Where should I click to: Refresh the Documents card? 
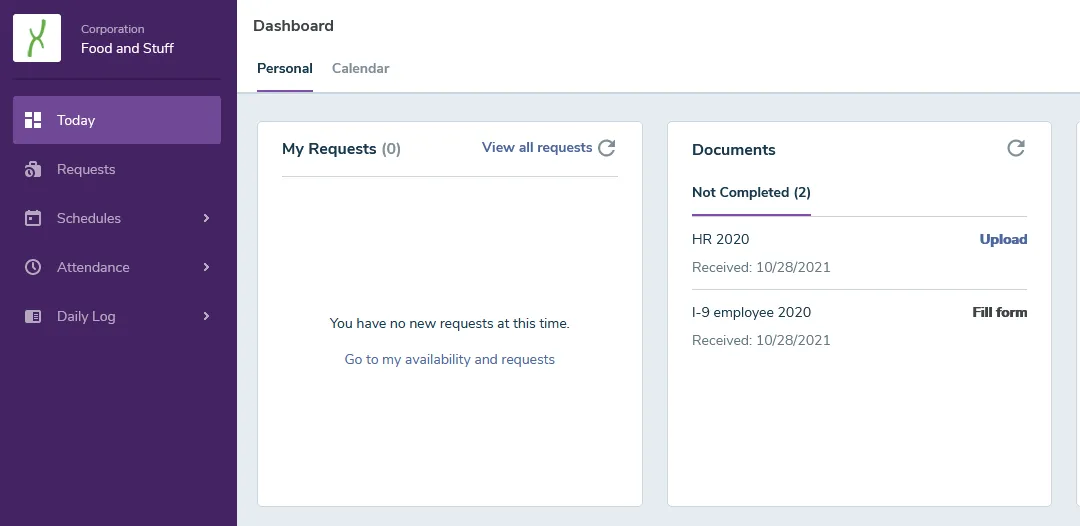pos(1016,148)
